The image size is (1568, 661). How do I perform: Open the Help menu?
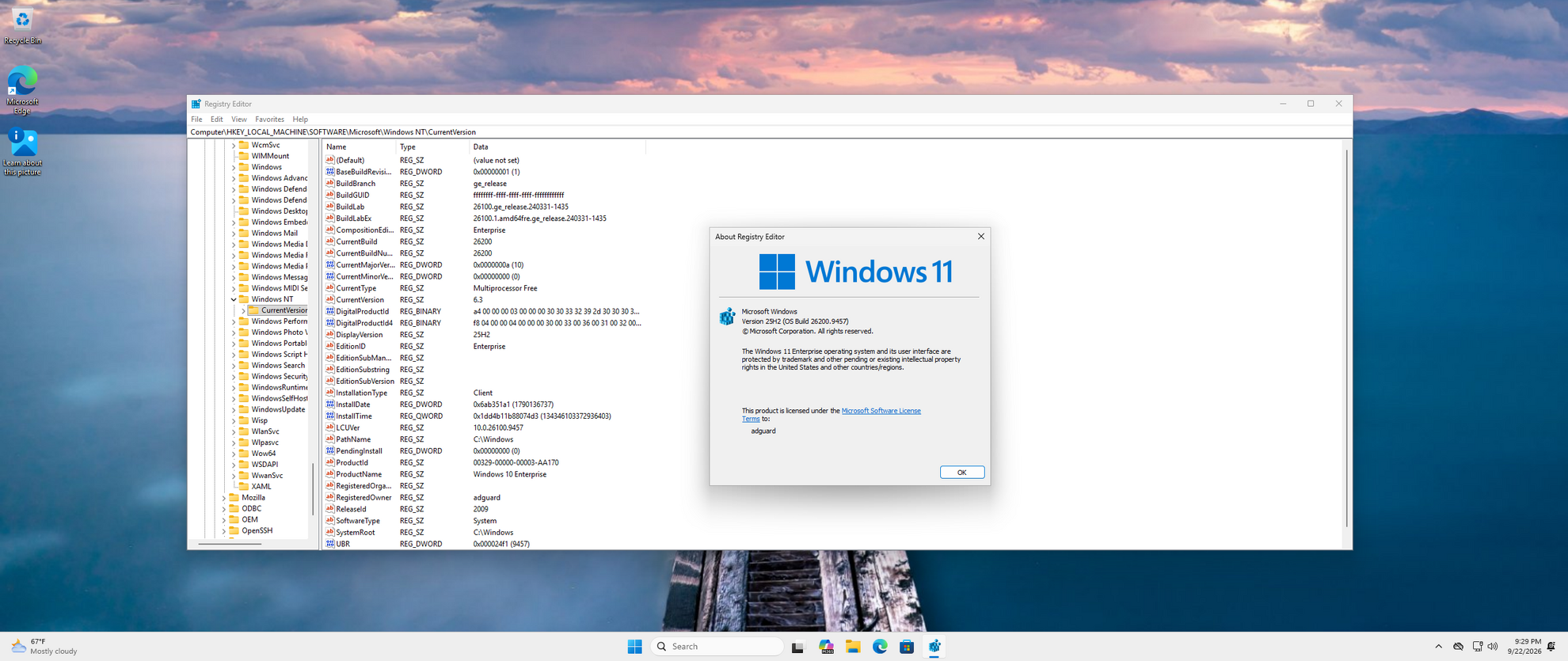coord(300,120)
